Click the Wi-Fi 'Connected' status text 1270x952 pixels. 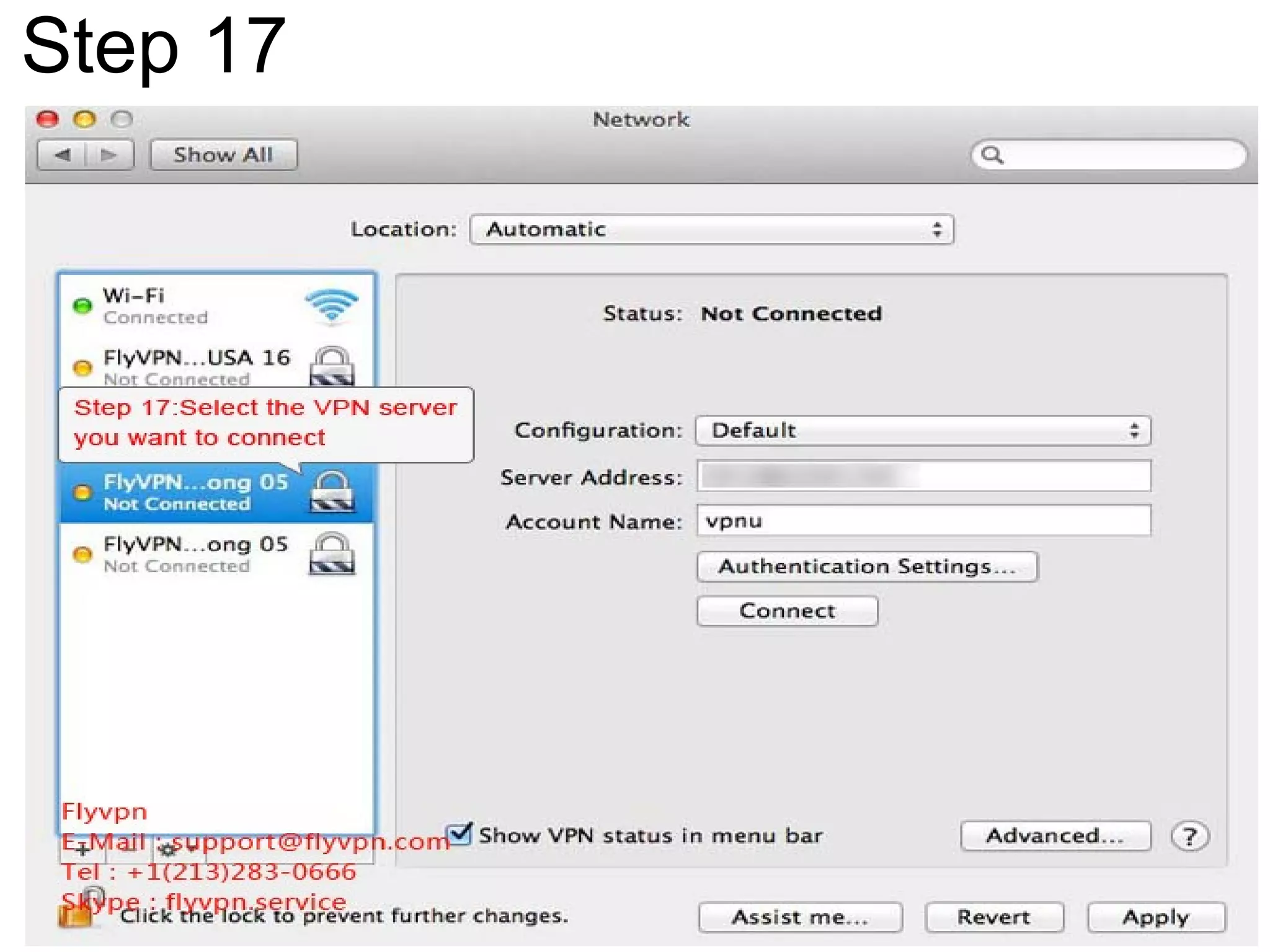point(156,317)
